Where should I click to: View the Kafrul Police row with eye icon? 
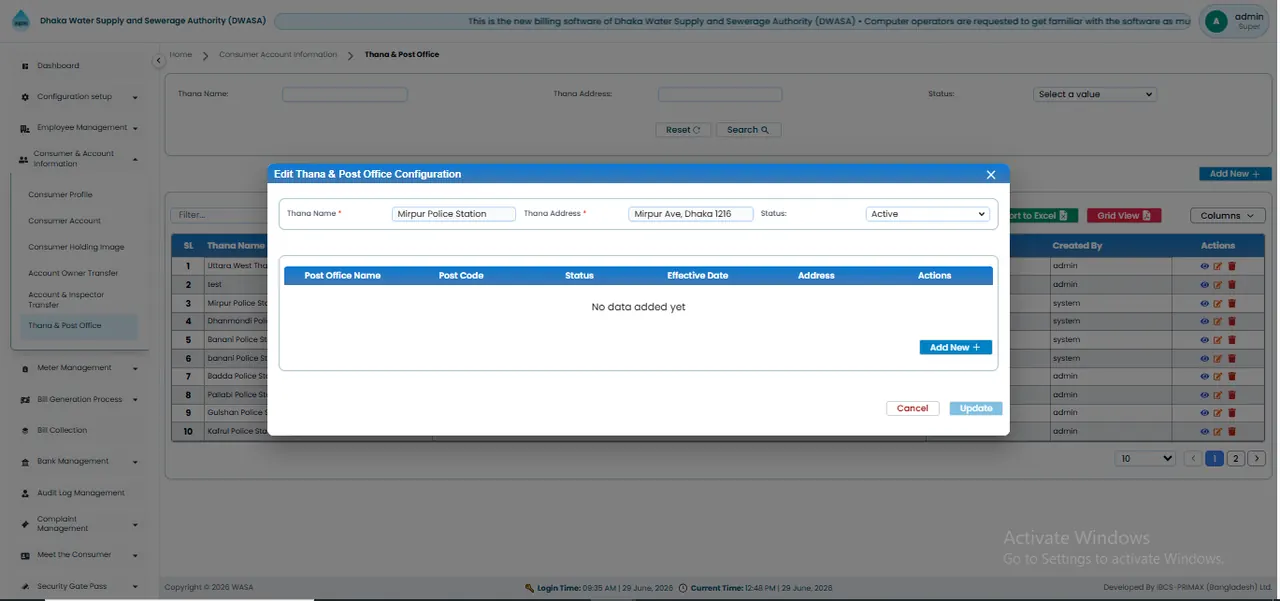(1204, 431)
